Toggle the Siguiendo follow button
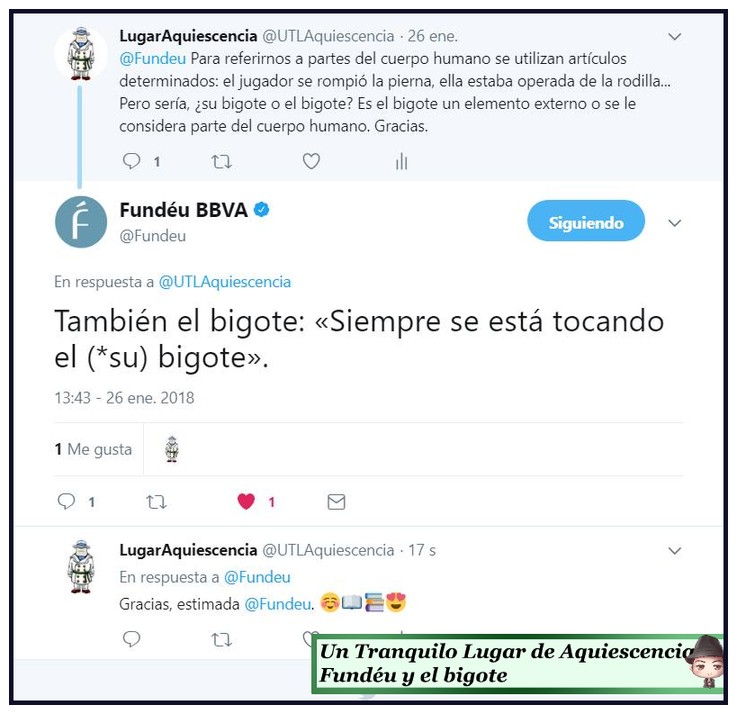The width and height of the screenshot is (737, 714). [586, 221]
